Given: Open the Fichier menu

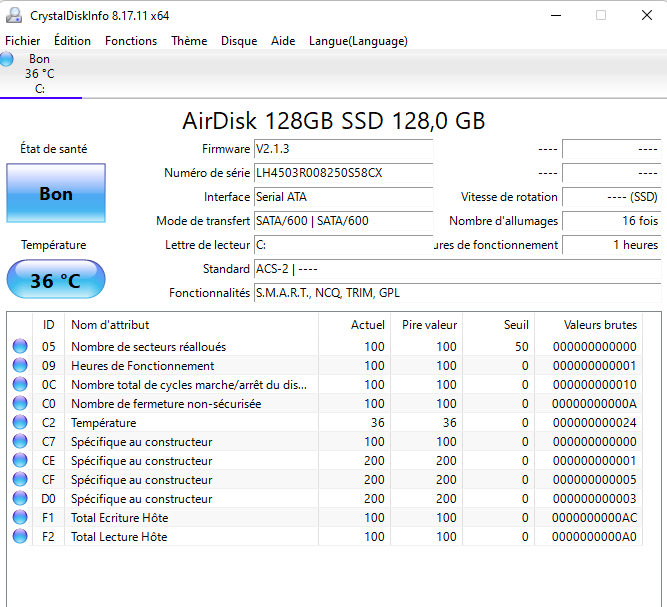Looking at the screenshot, I should tap(23, 41).
